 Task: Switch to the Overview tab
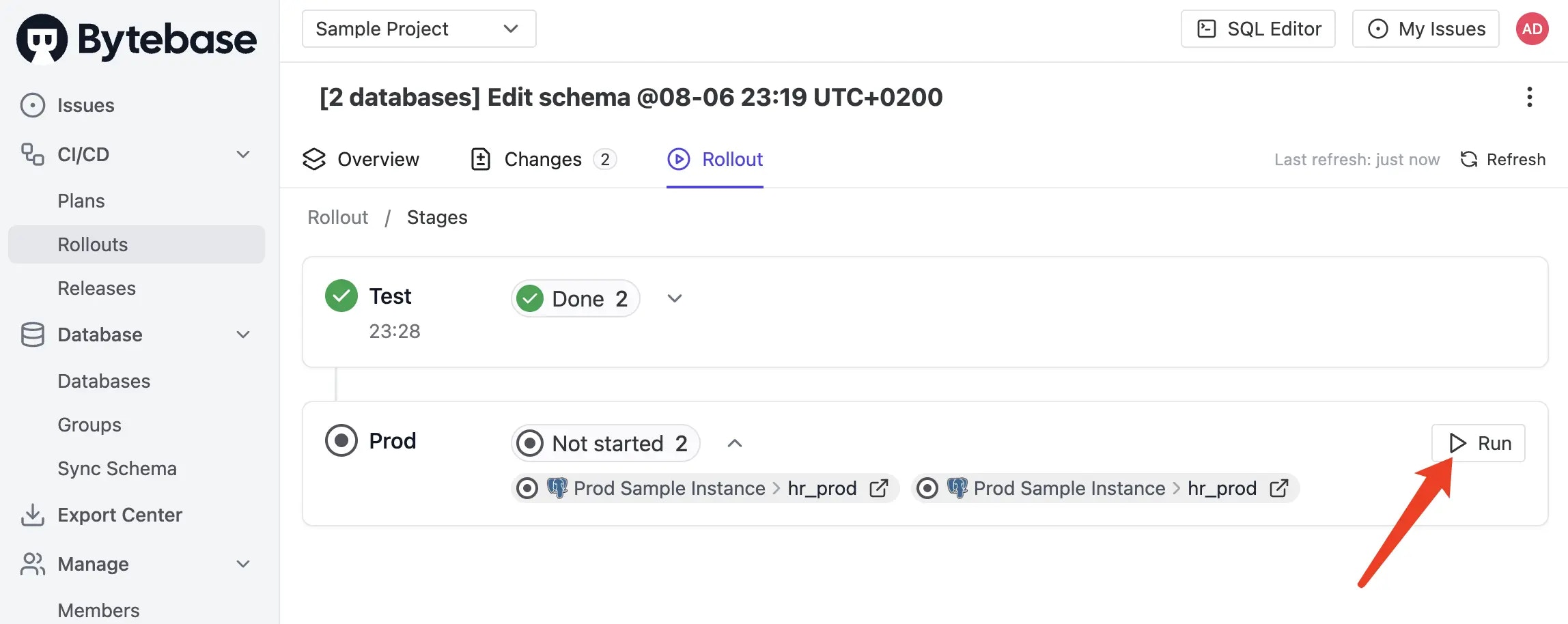pos(361,159)
